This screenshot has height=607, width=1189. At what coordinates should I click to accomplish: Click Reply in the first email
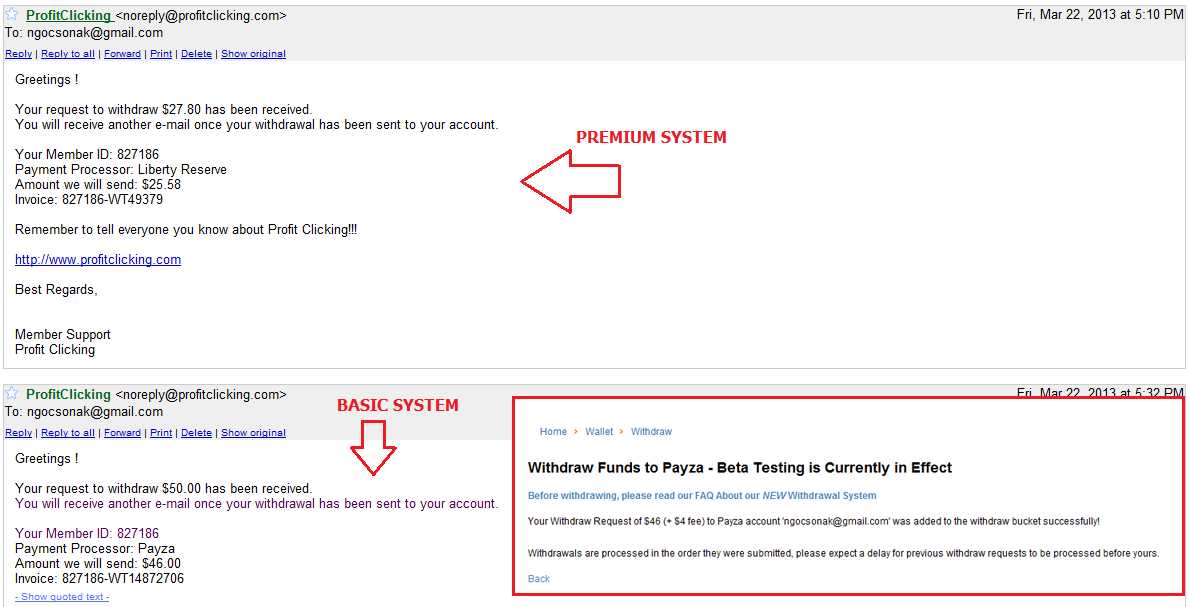click(x=18, y=54)
